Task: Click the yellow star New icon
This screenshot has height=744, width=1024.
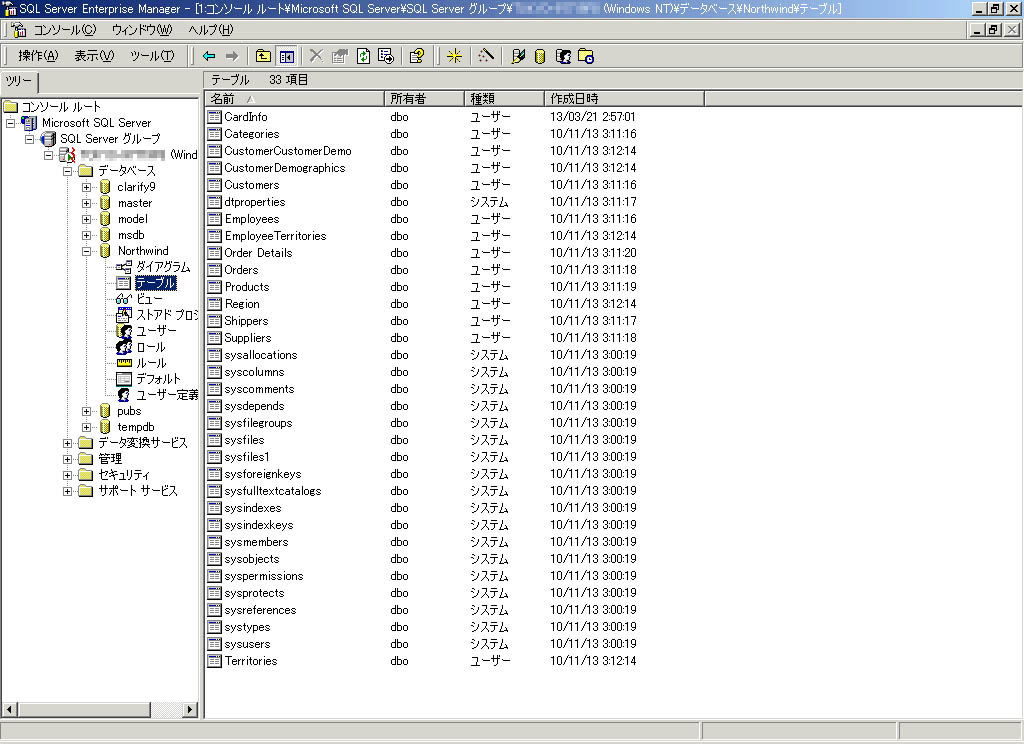Action: (454, 56)
